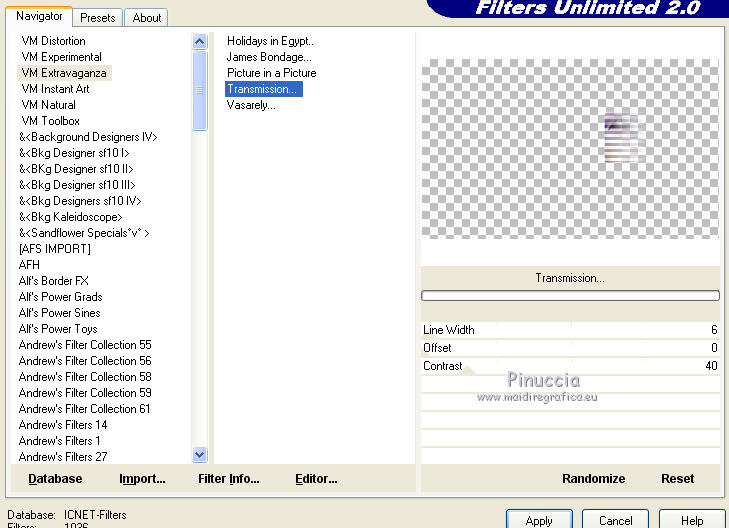Select &<Sandflower Specials°v°> category

click(84, 233)
